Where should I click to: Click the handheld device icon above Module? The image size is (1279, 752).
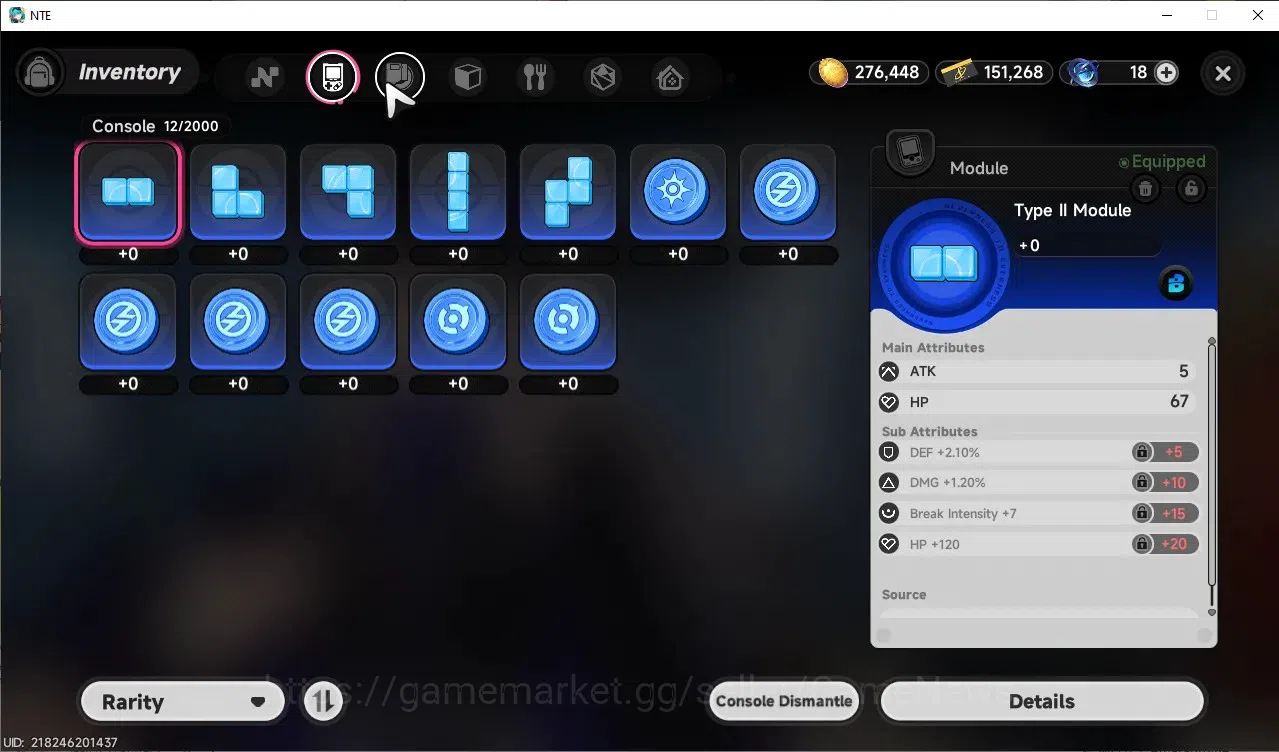click(x=910, y=153)
